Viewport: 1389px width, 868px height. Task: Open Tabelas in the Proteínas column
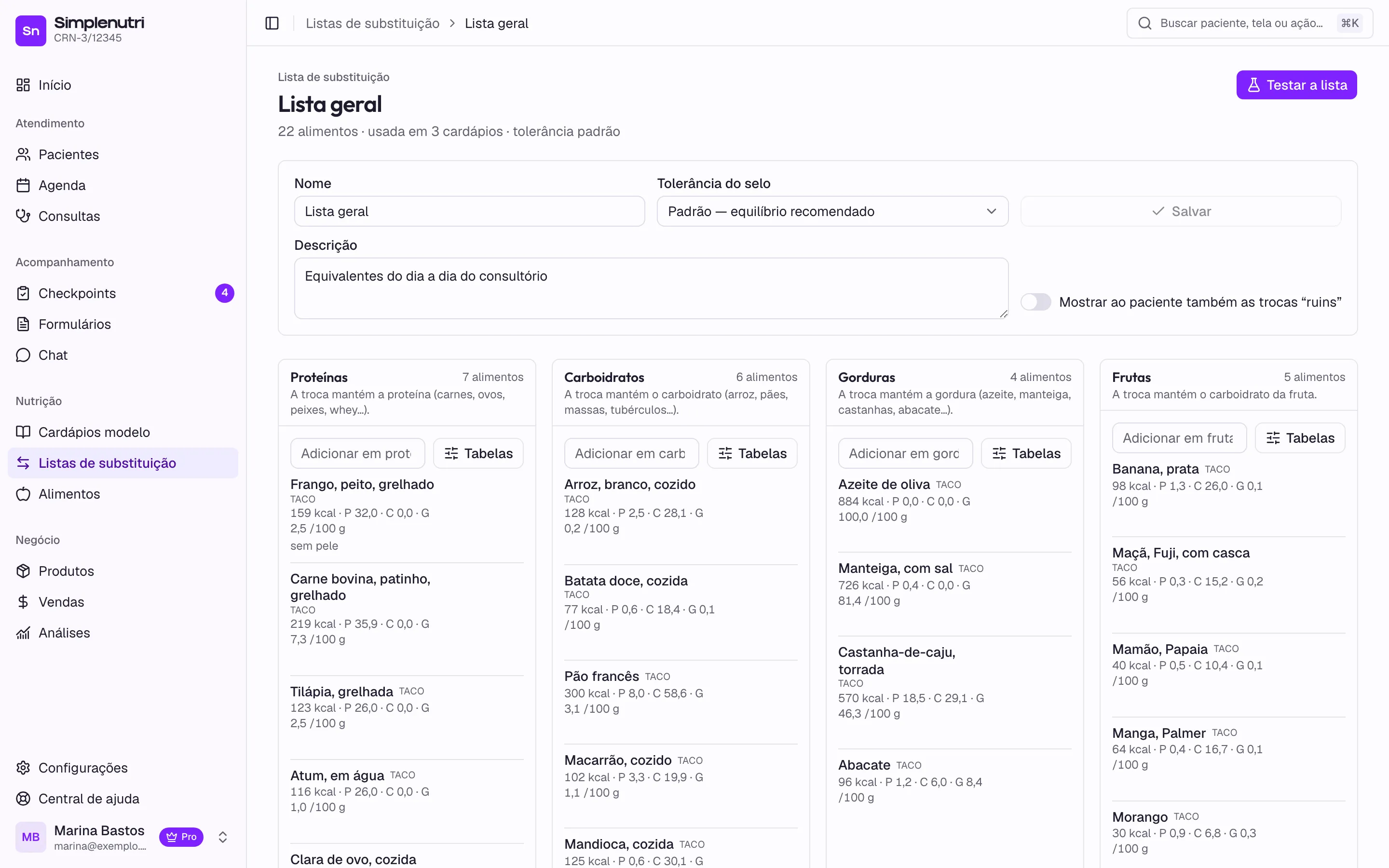point(478,453)
